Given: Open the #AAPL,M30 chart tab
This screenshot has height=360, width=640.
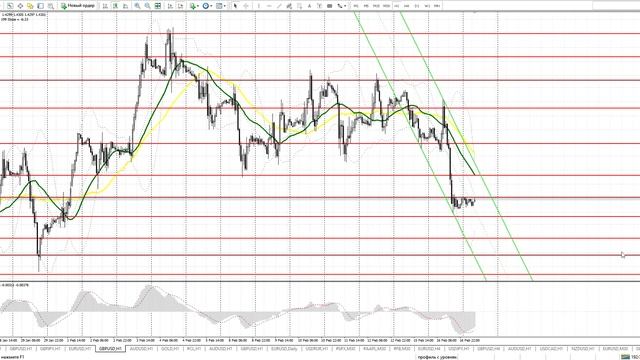Looking at the screenshot, I should pyautogui.click(x=374, y=349).
